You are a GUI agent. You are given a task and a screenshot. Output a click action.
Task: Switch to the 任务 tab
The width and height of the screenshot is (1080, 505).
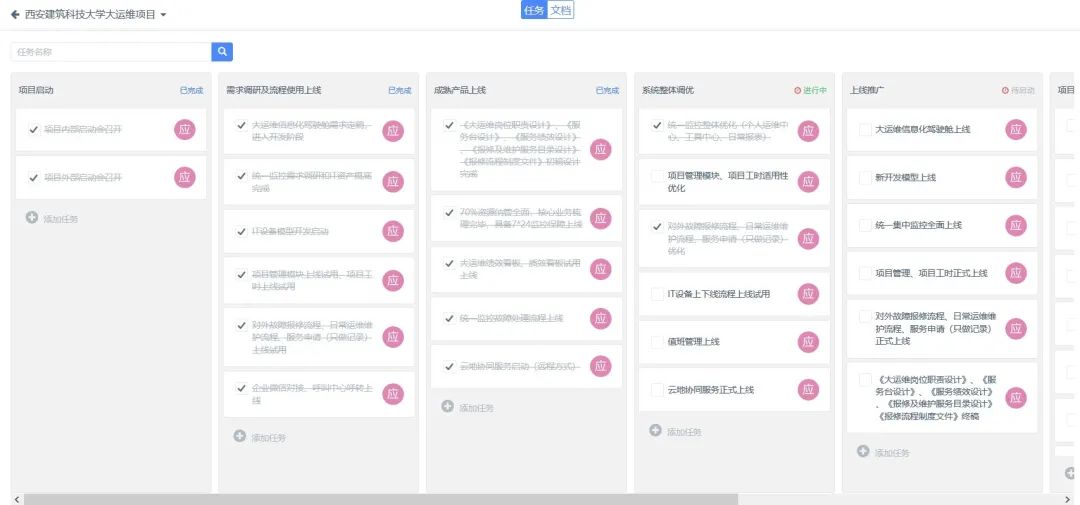click(x=534, y=10)
